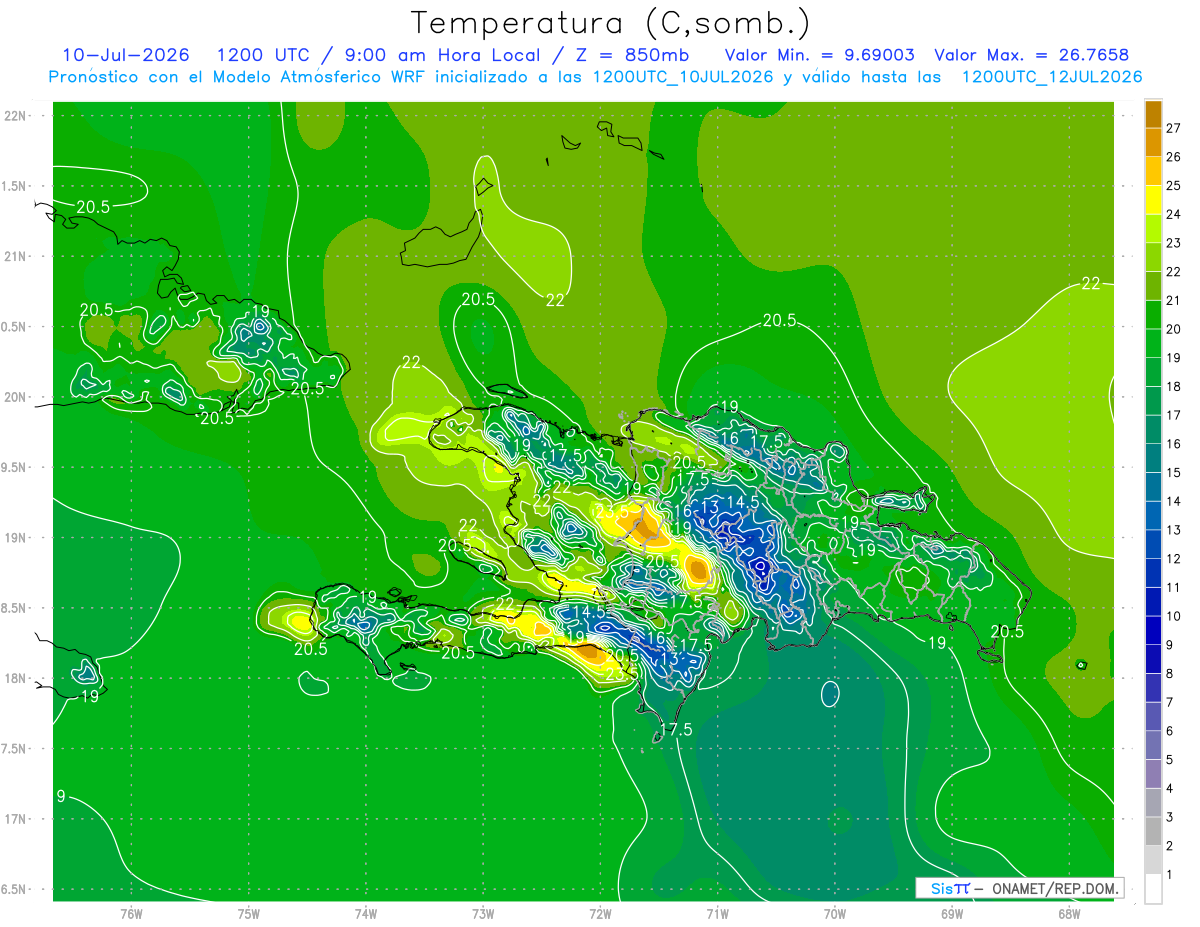The image size is (1200, 927).
Task: Select valid-until time "1200UTC_12JUL2026"
Action: [x=1052, y=77]
